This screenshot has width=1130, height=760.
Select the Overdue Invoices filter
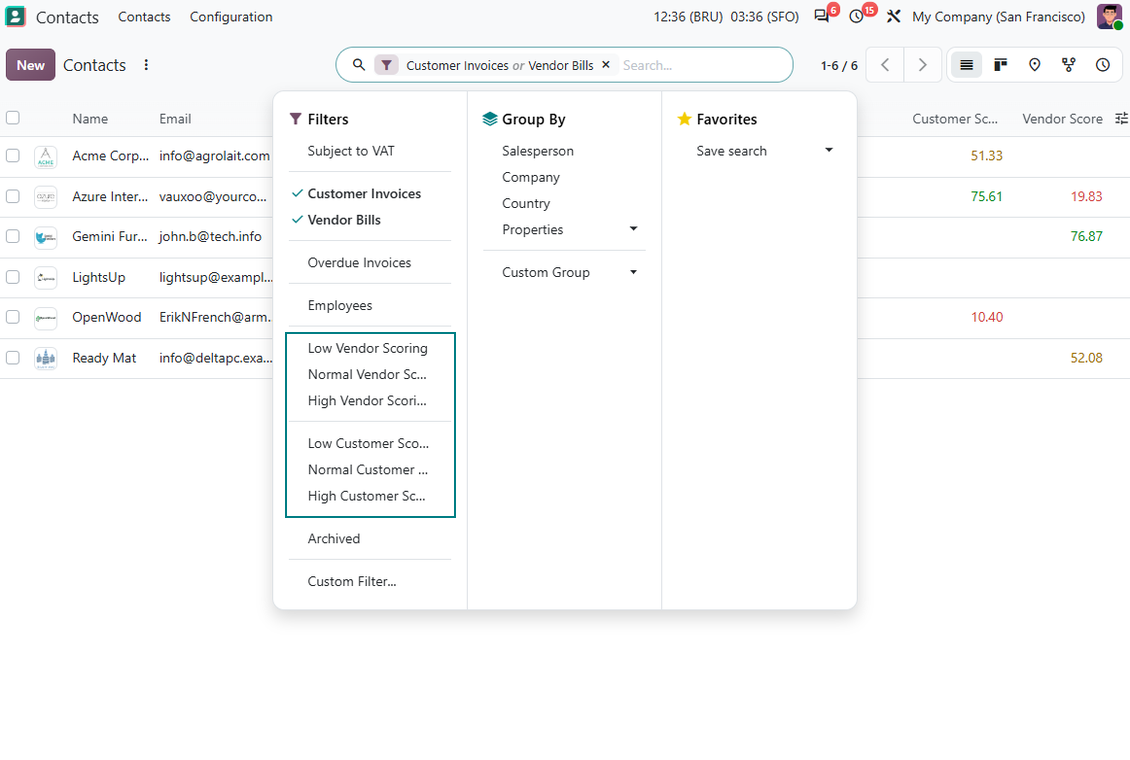click(x=359, y=263)
